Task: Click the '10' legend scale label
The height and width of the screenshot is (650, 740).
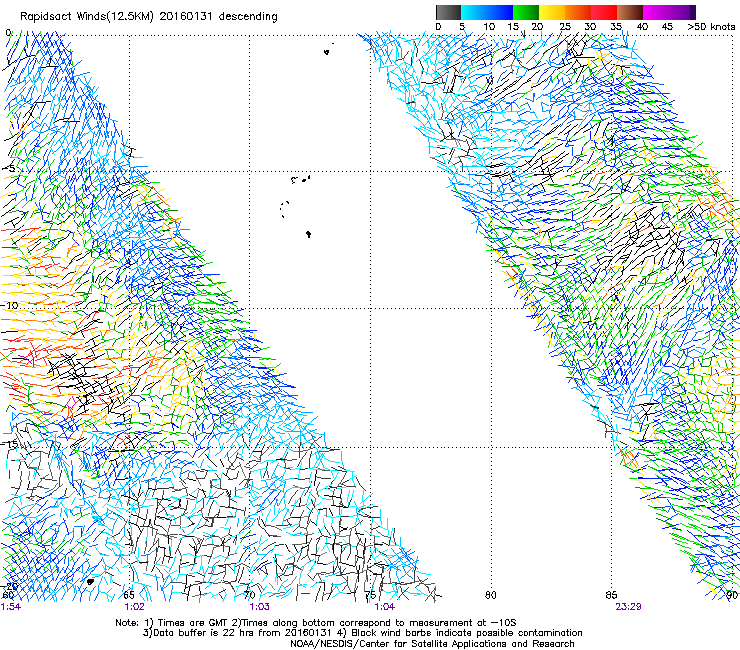Action: [x=489, y=27]
